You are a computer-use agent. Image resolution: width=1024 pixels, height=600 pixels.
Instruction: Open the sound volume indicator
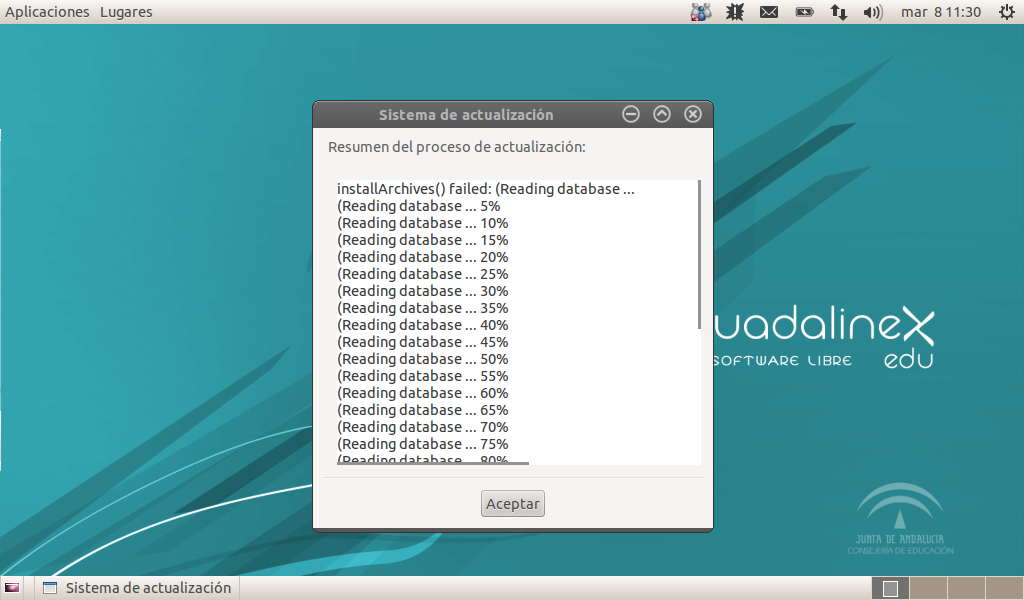click(872, 12)
